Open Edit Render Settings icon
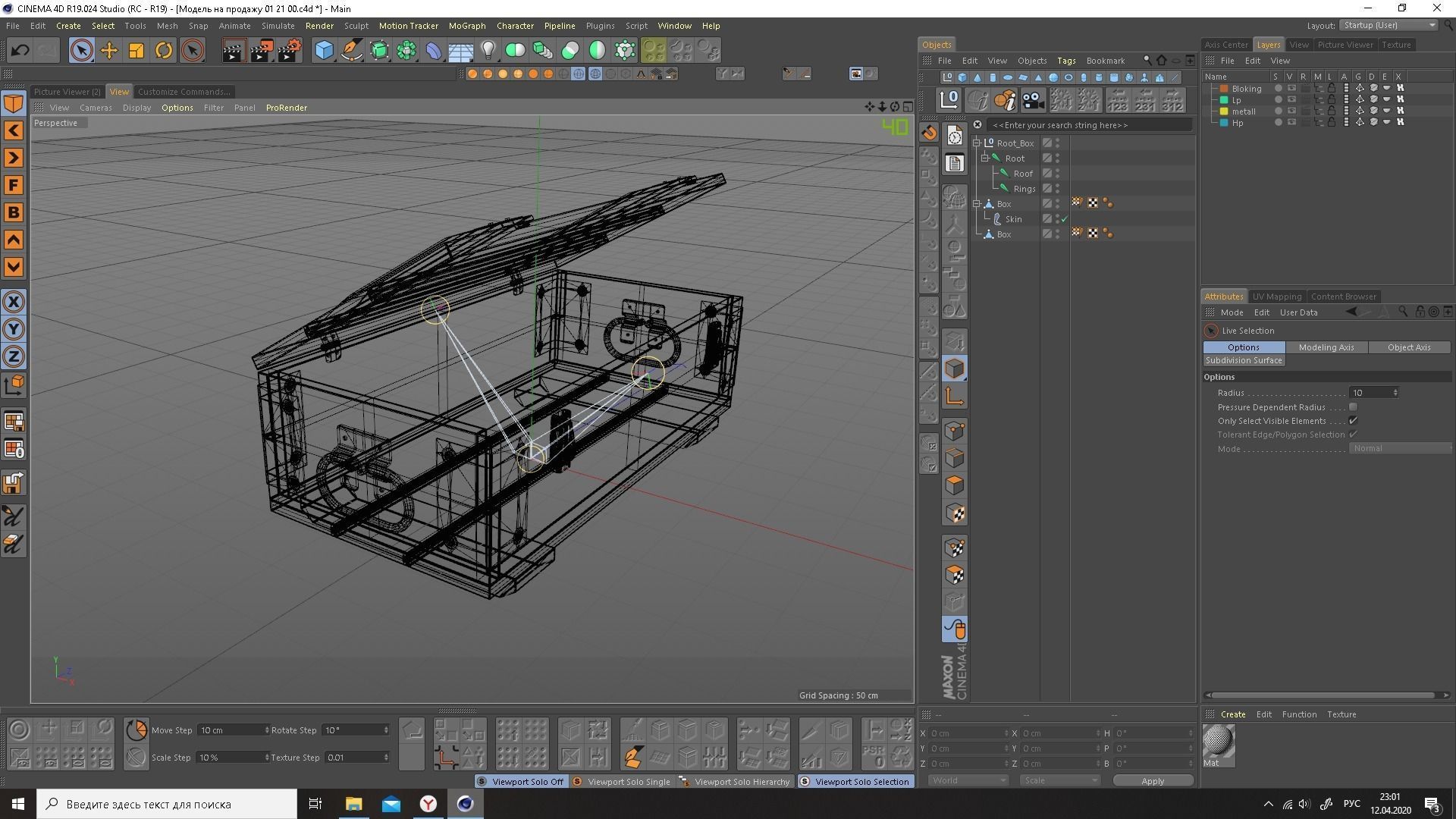1456x819 pixels. tap(289, 51)
